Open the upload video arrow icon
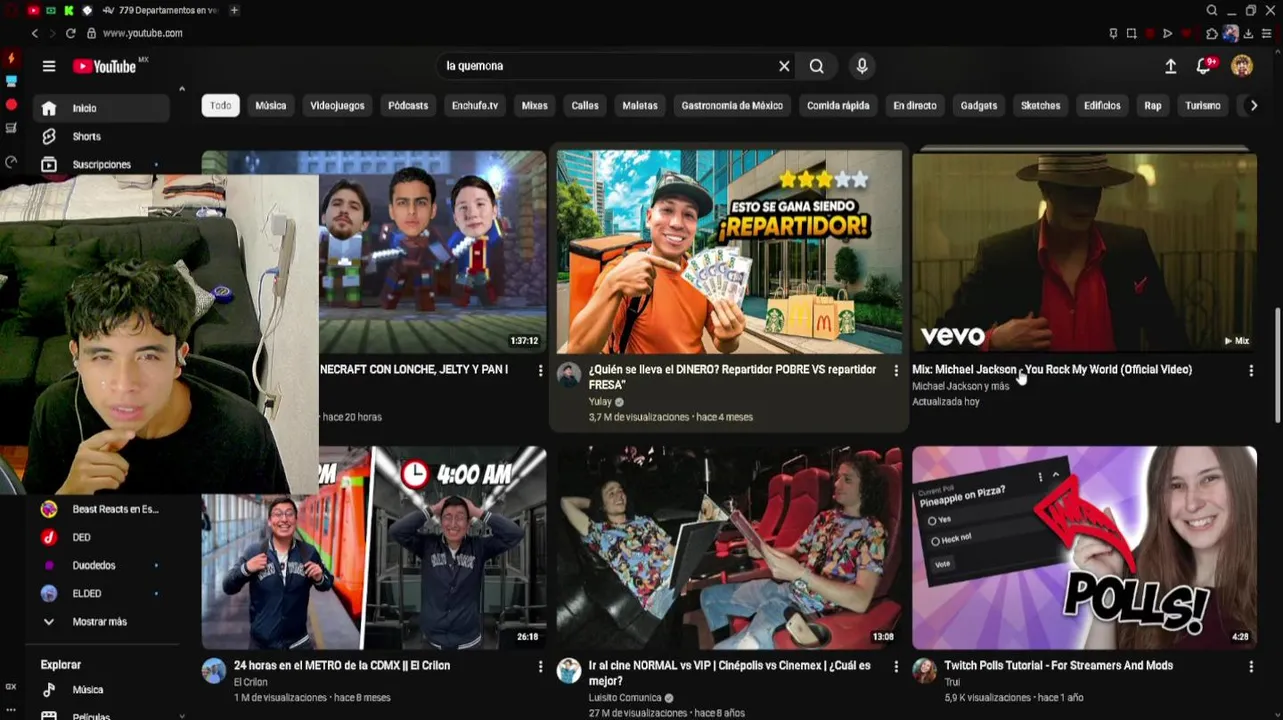1283x720 pixels. point(1171,66)
